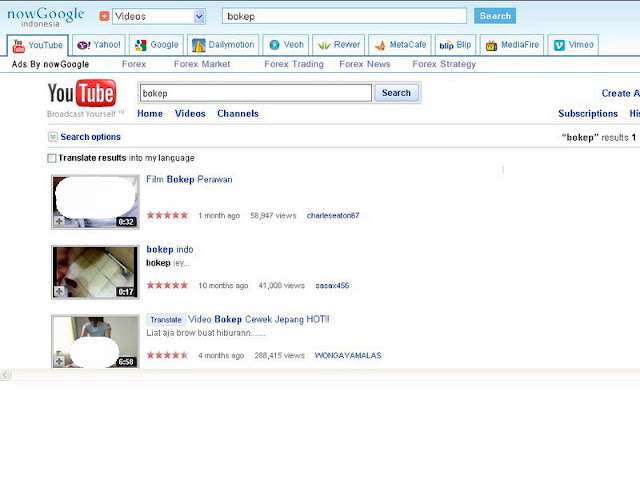Image resolution: width=640 pixels, height=480 pixels.
Task: Switch to the Yahoo! tab
Action: click(99, 45)
